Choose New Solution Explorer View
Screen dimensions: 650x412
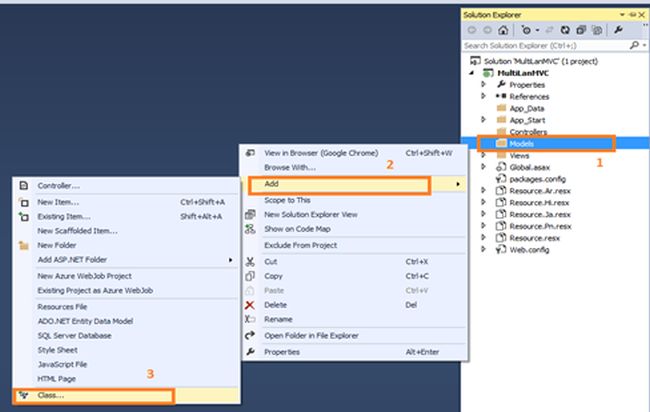[x=354, y=214]
